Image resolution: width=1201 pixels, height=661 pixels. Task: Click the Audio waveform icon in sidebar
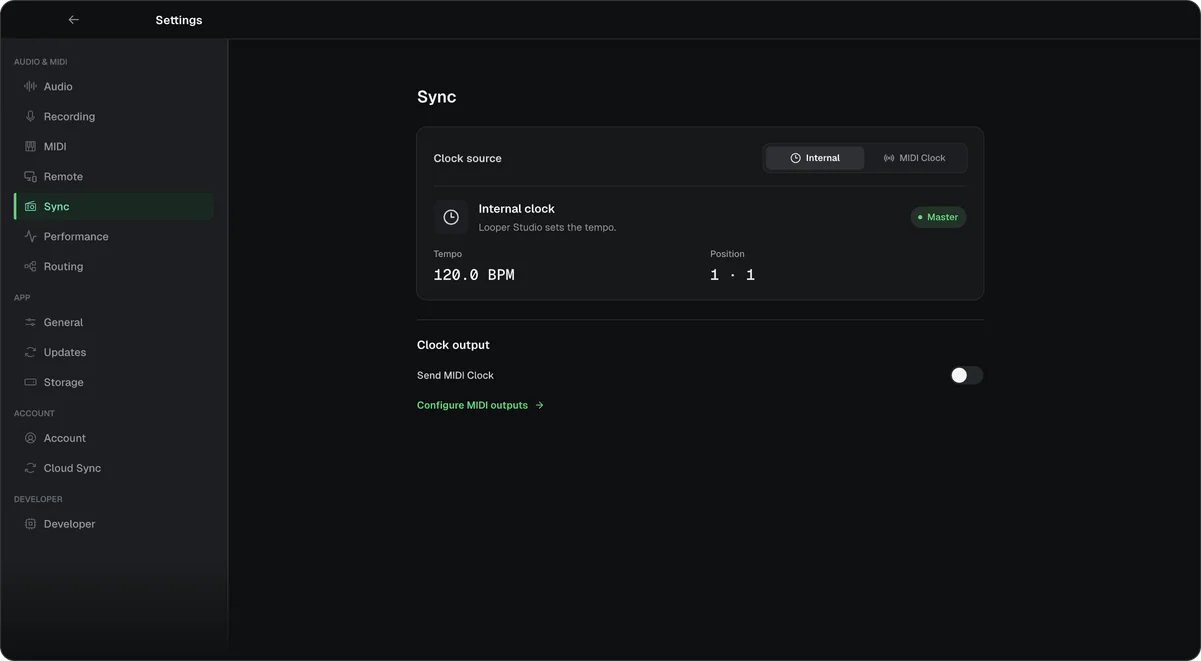pyautogui.click(x=30, y=87)
